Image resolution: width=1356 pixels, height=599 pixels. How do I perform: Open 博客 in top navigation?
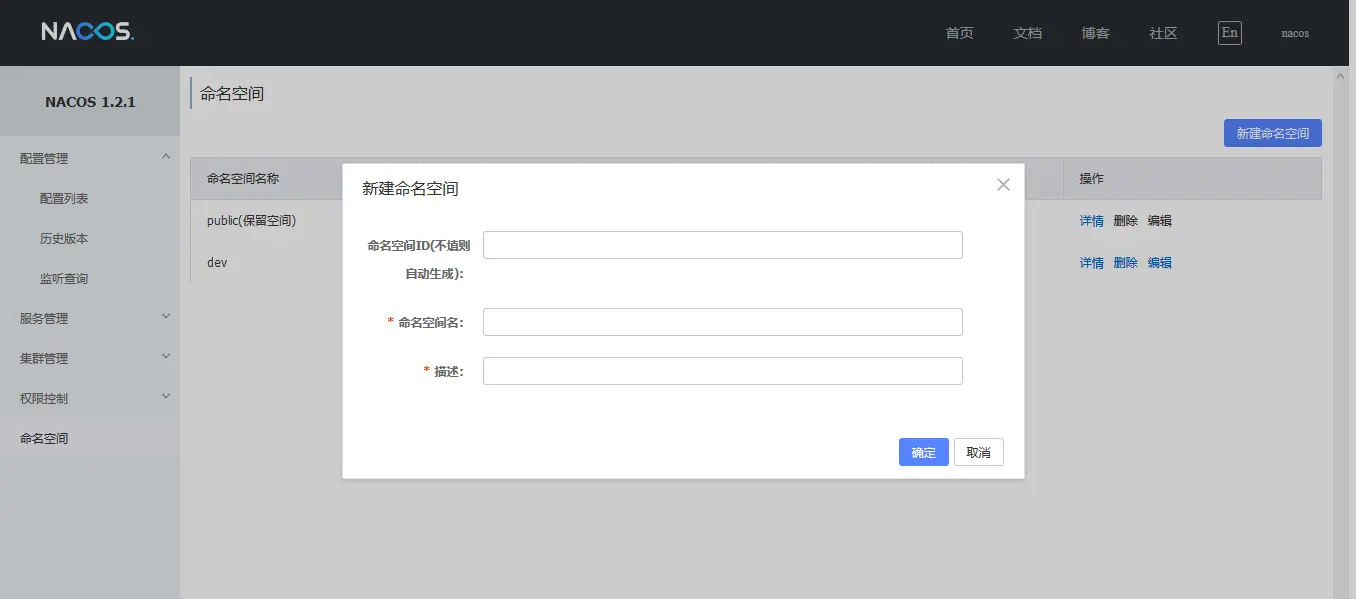(1095, 33)
